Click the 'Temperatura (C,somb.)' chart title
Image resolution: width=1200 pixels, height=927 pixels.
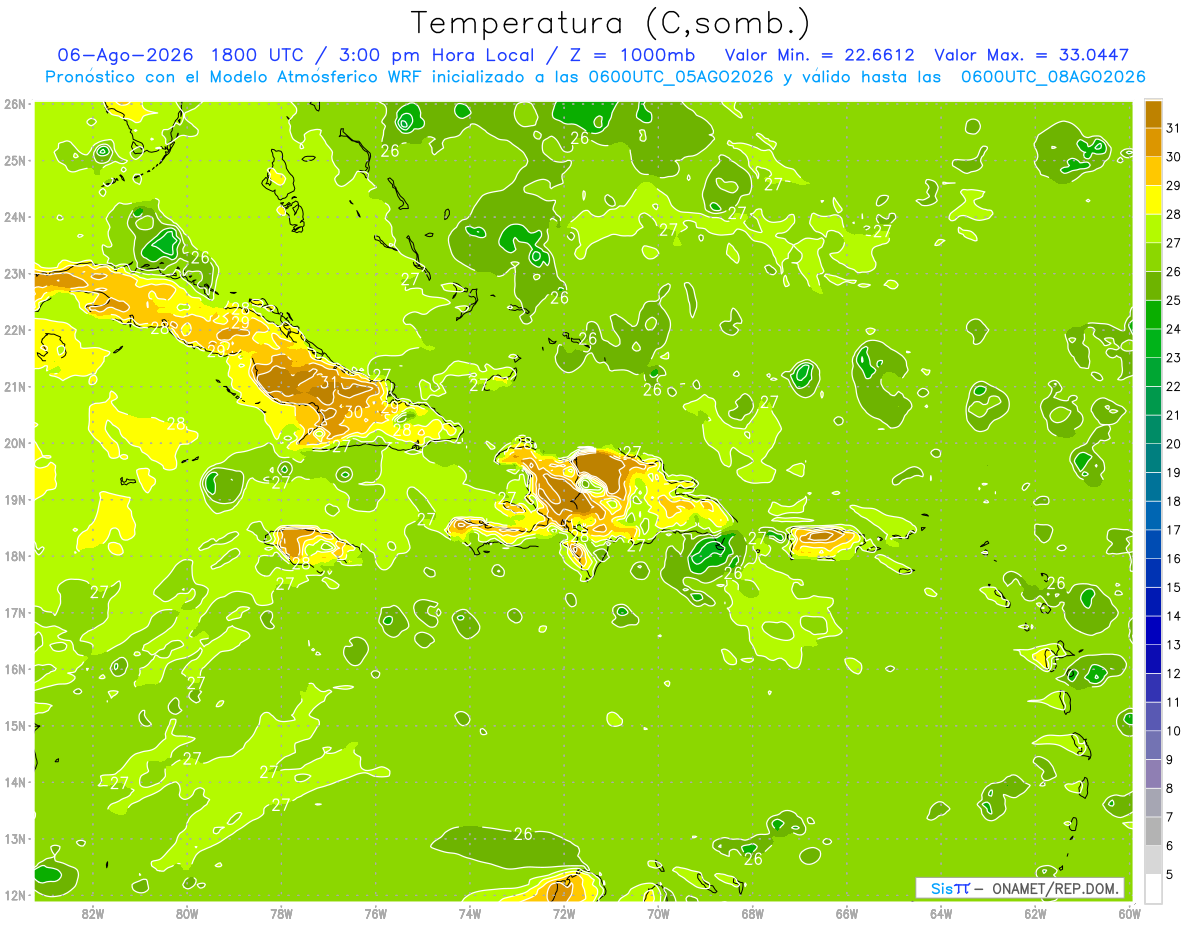point(610,23)
